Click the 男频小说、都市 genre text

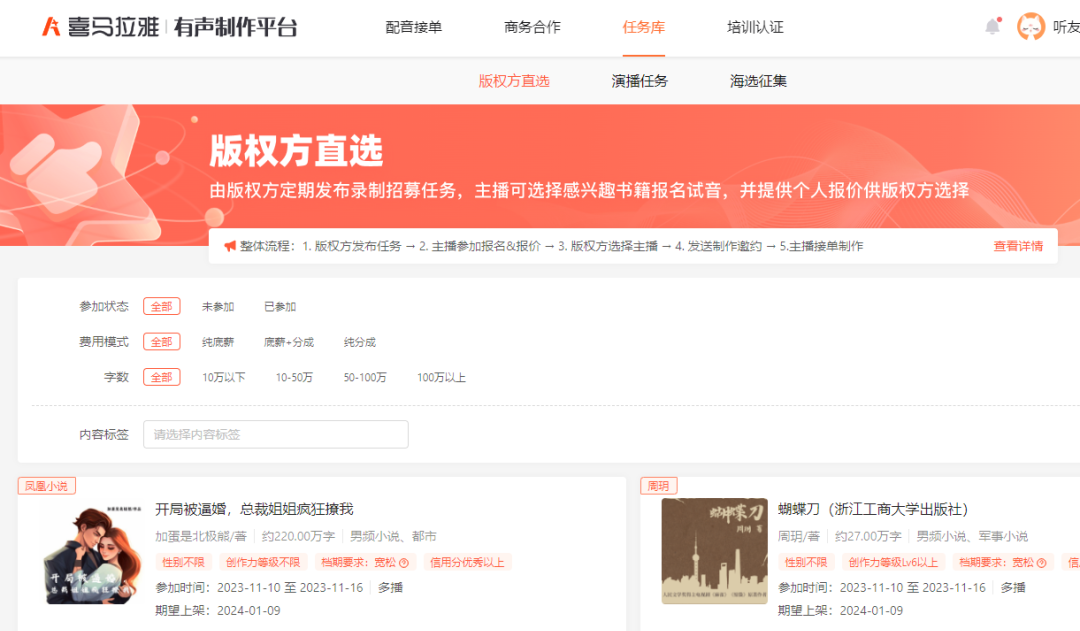(x=393, y=537)
